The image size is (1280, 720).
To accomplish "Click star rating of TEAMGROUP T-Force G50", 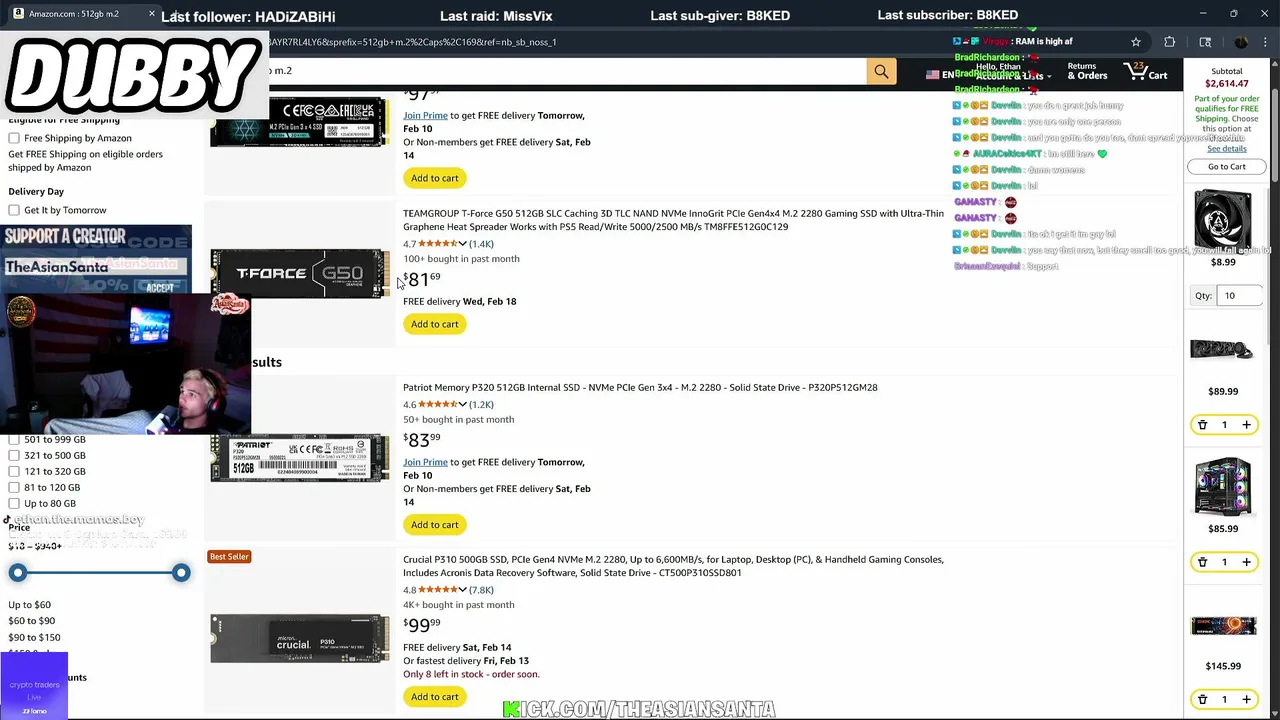I will click(x=437, y=244).
